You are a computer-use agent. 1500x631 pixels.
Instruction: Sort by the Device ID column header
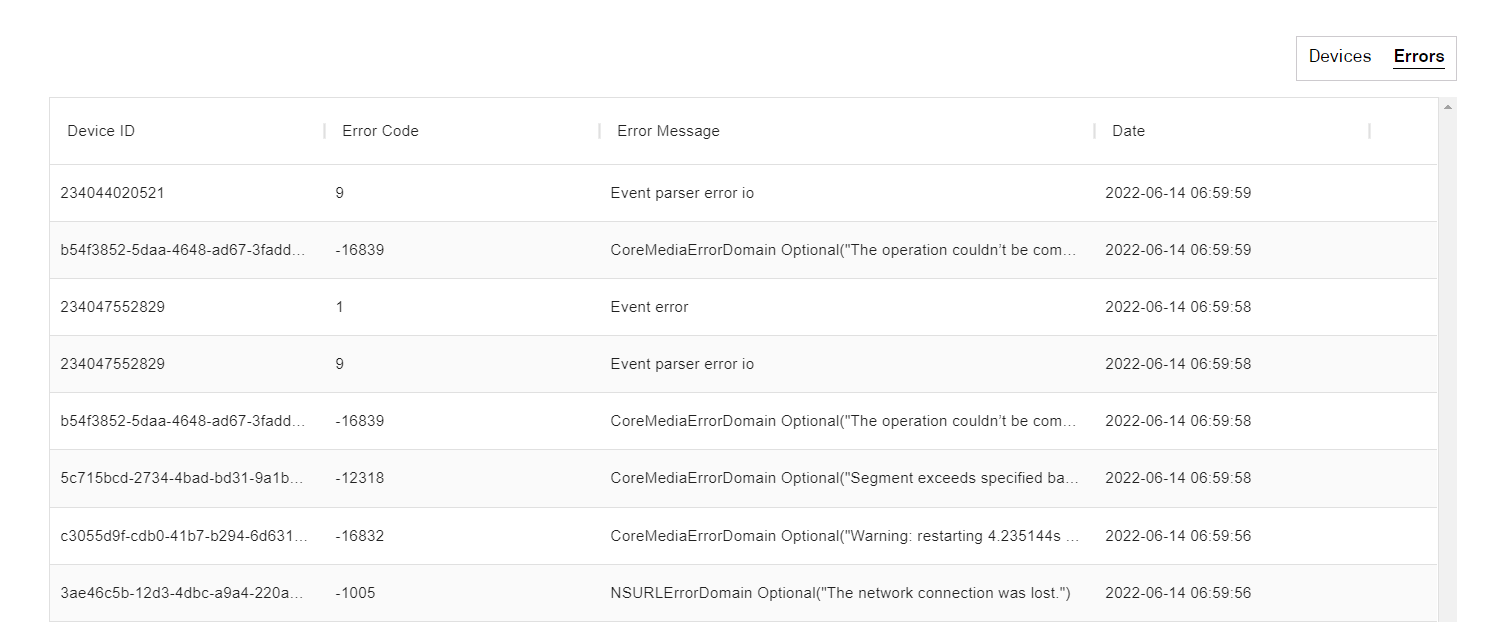(101, 131)
